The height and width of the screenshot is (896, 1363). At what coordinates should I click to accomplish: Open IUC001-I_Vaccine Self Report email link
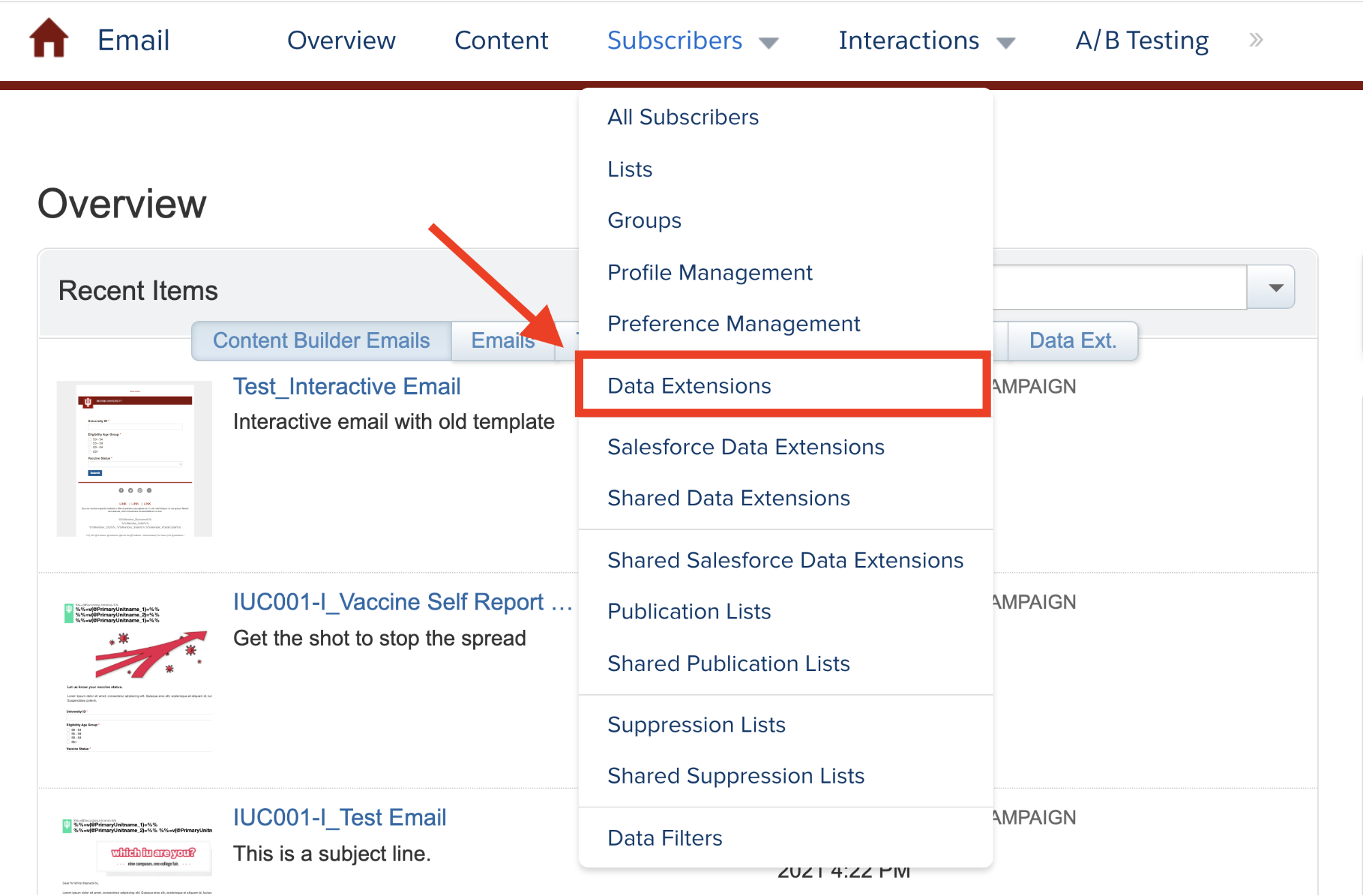(x=402, y=602)
